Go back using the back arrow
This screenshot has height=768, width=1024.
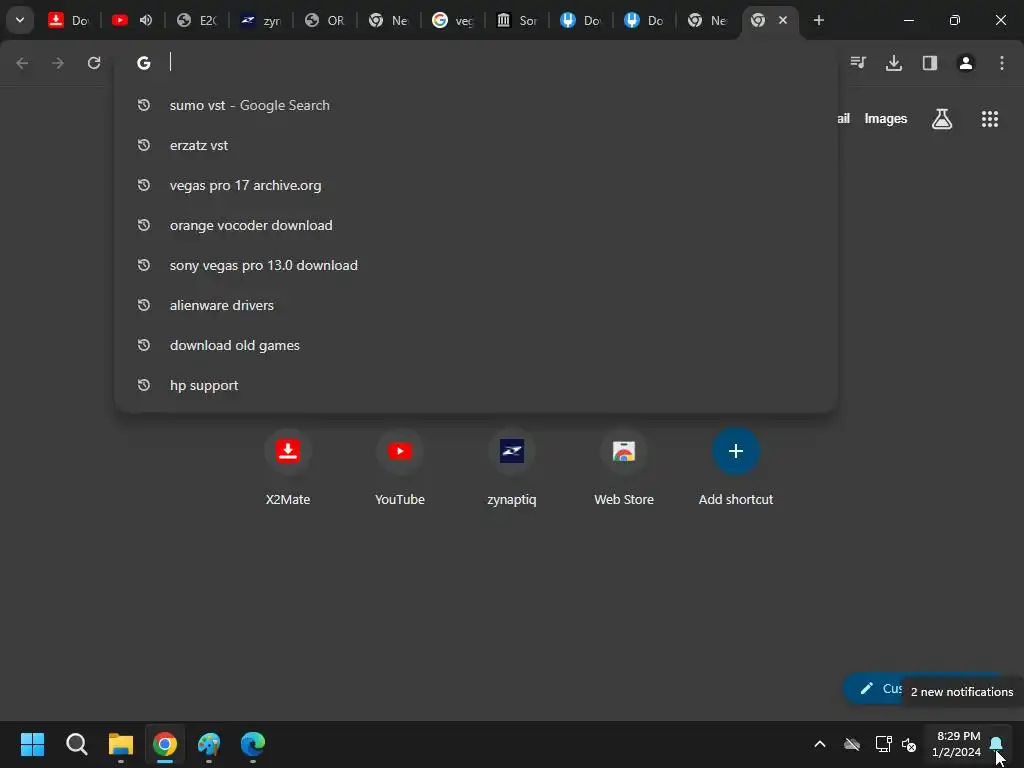point(22,63)
